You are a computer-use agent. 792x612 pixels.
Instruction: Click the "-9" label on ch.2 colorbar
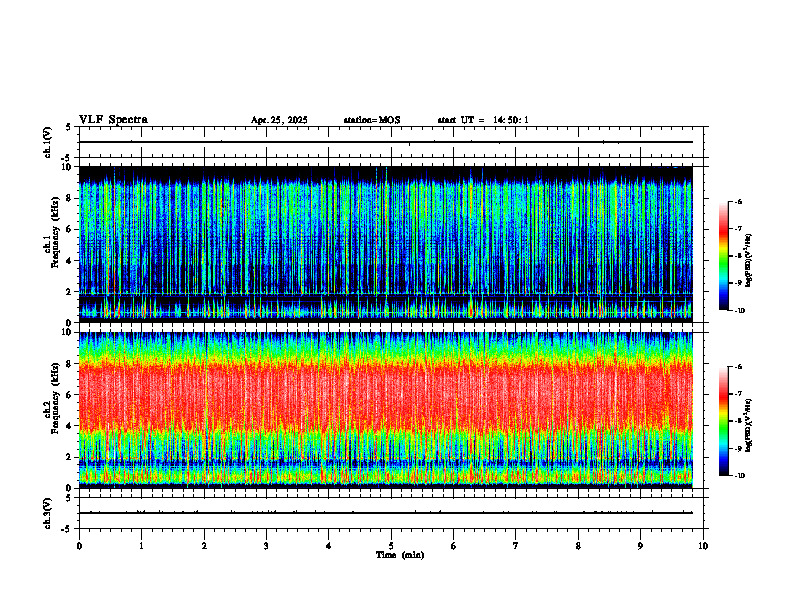pyautogui.click(x=738, y=448)
